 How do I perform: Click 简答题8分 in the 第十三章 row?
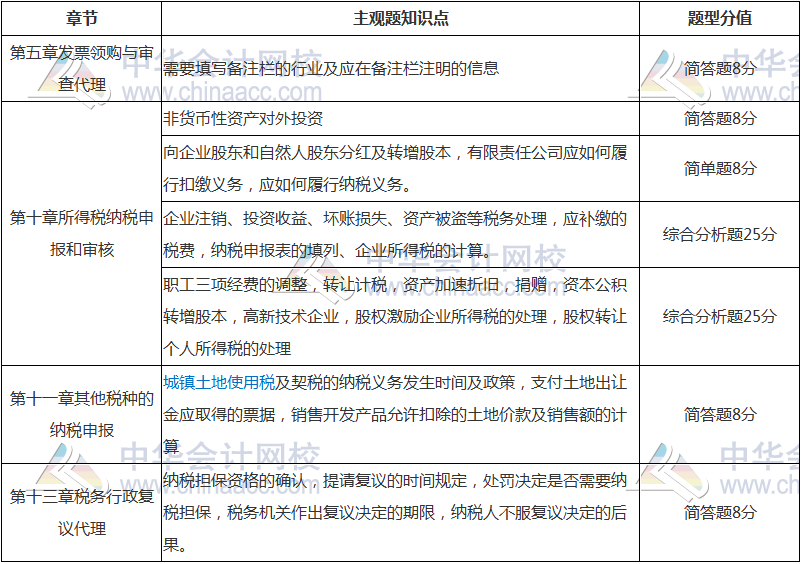[x=719, y=512]
